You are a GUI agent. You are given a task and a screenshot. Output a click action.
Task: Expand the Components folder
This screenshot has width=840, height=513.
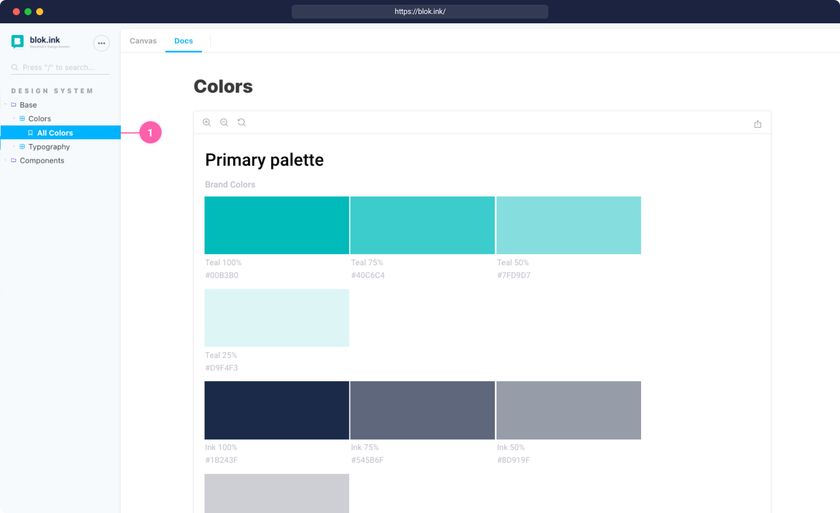[x=5, y=161]
